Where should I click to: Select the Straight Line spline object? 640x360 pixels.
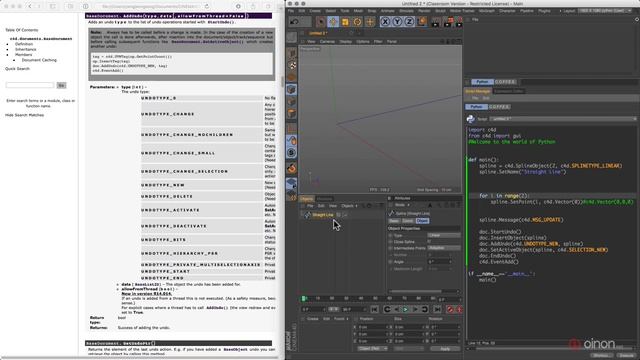click(323, 215)
